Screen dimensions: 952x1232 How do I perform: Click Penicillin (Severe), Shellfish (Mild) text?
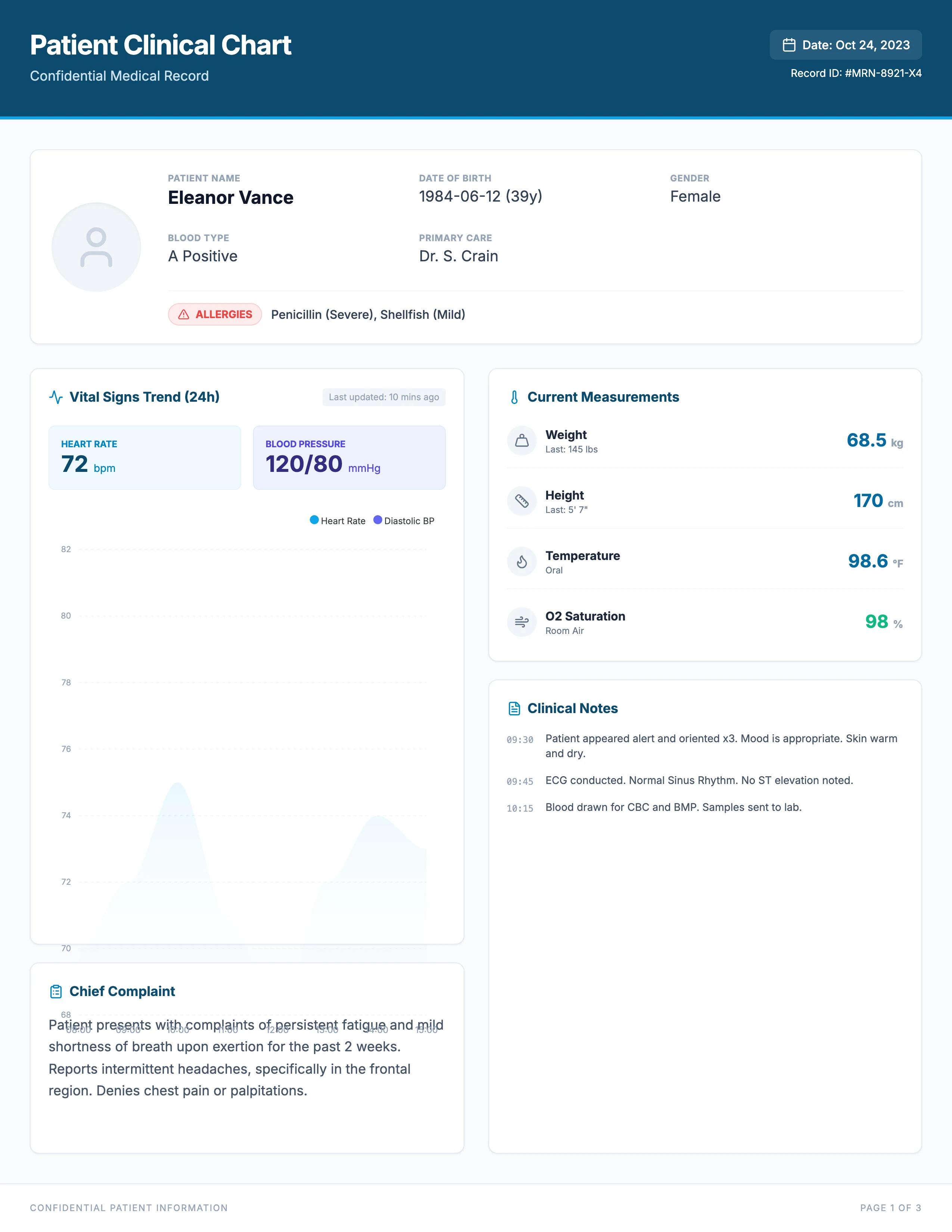tap(368, 315)
